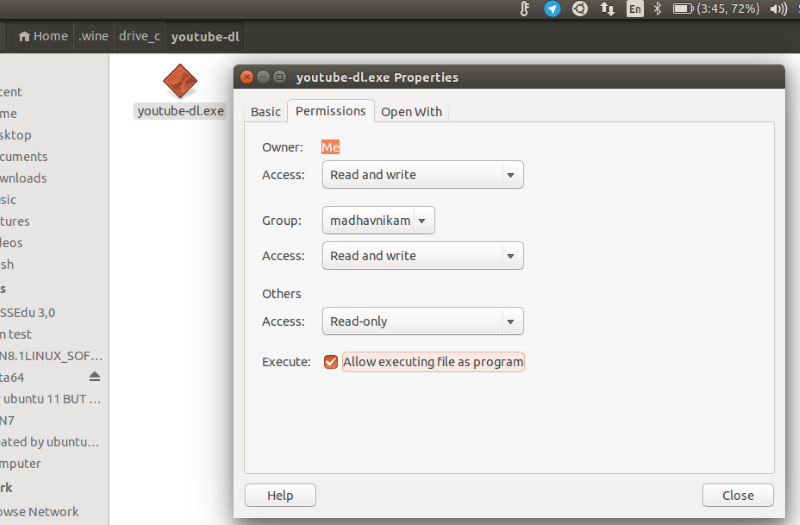
Task: Maximize the Properties dialog window
Action: click(280, 77)
